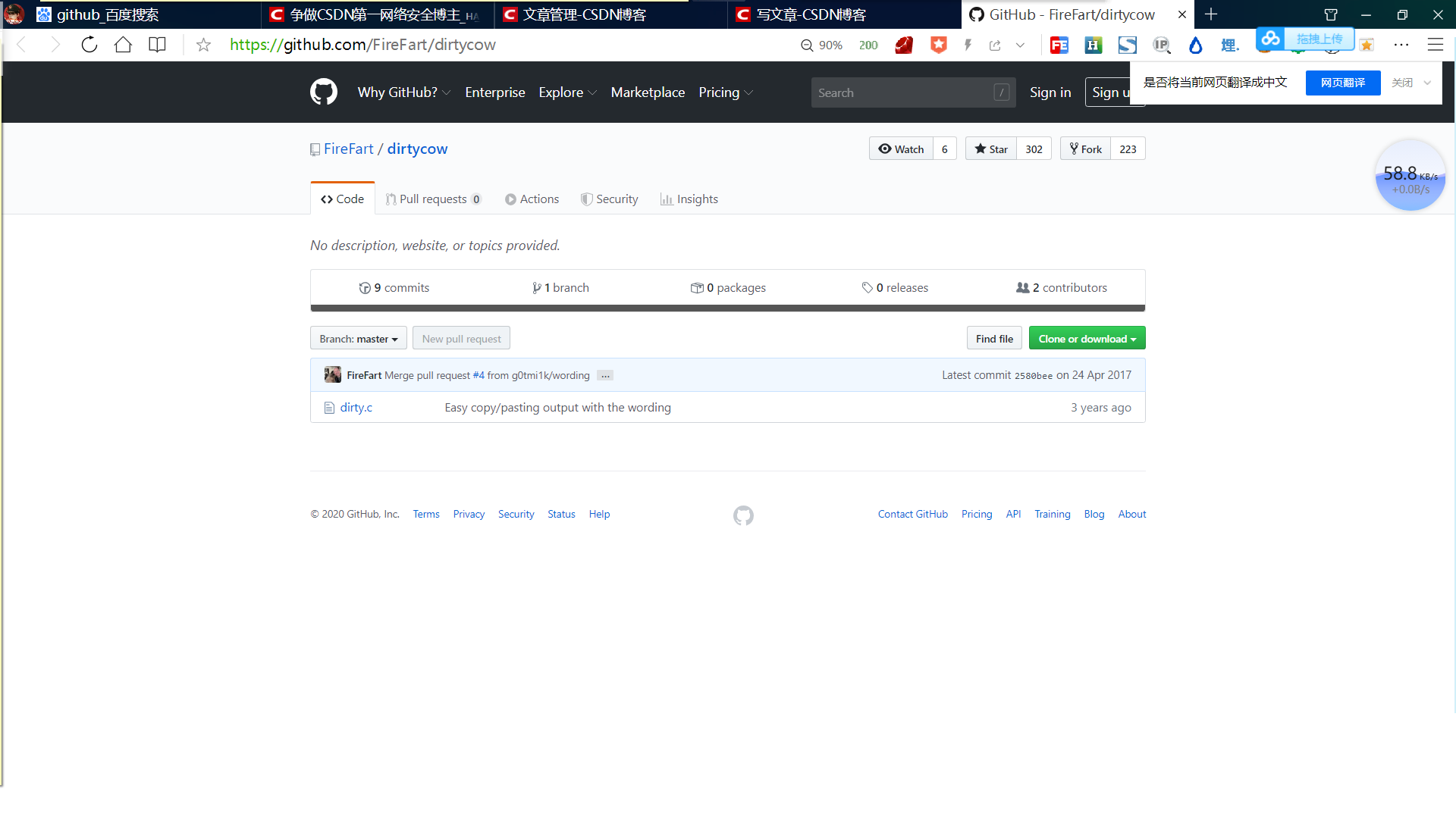
Task: Click the 302 stargazers count
Action: click(1034, 149)
